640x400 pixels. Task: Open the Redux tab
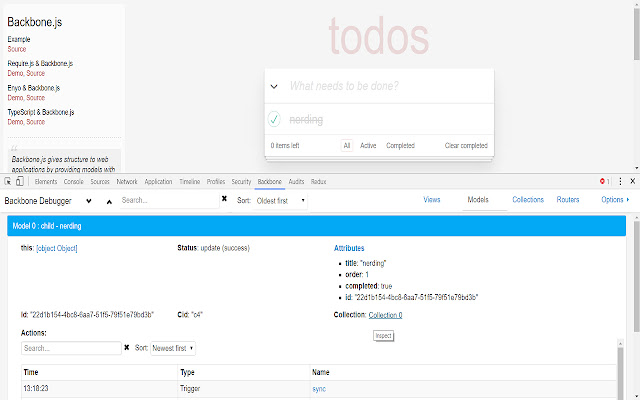(x=318, y=182)
